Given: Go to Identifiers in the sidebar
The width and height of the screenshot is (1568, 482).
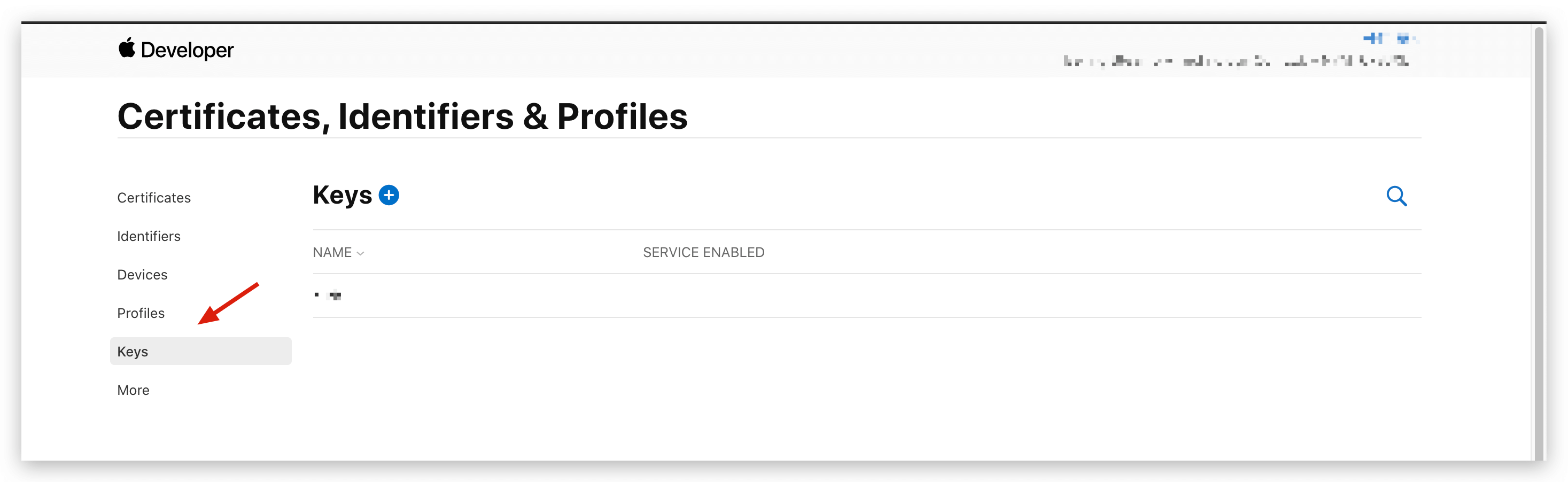Looking at the screenshot, I should coord(149,236).
